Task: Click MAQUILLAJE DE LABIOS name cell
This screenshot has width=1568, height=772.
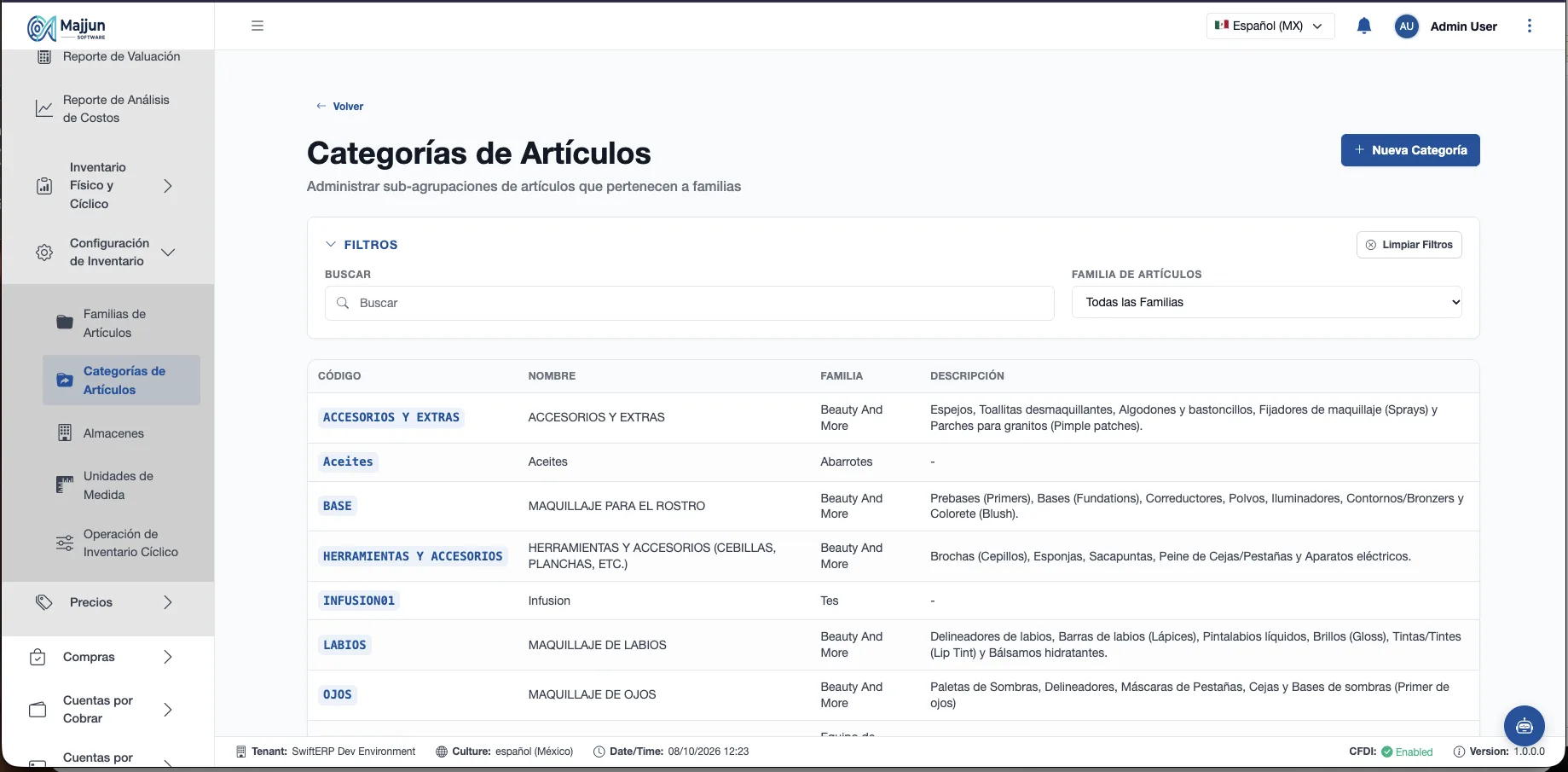Action: point(597,645)
